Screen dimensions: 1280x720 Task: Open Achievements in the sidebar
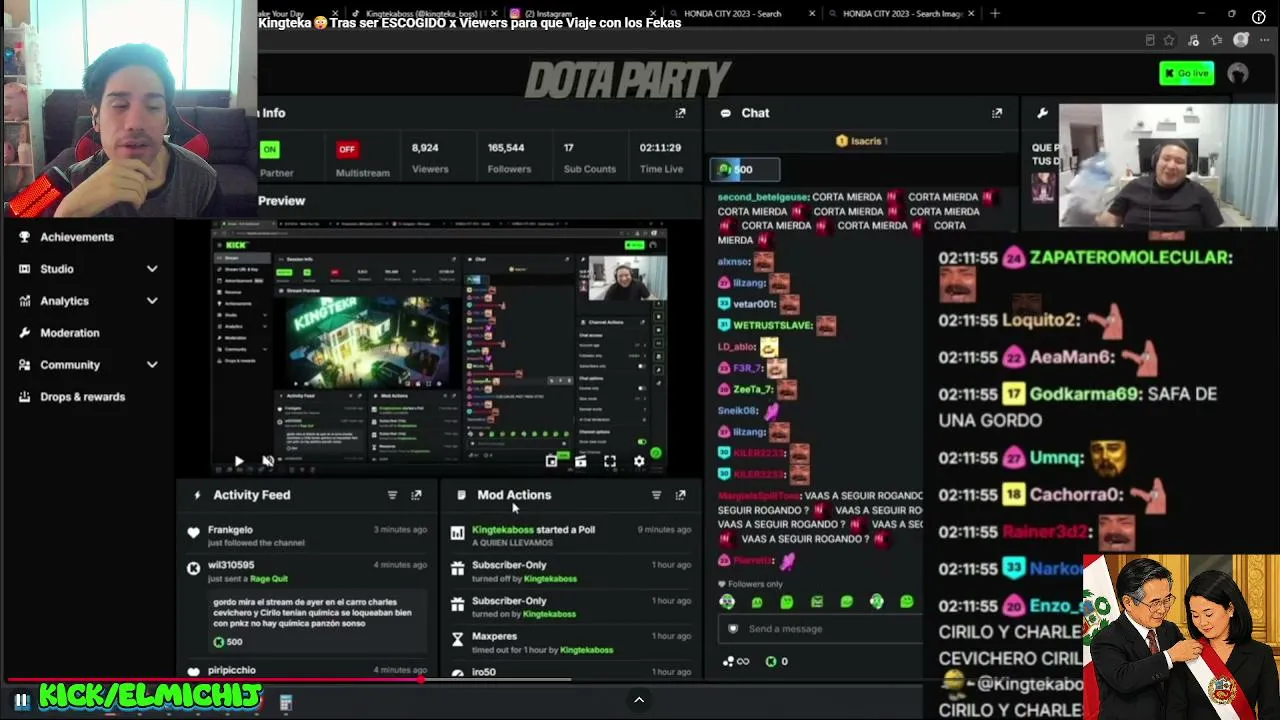point(77,237)
